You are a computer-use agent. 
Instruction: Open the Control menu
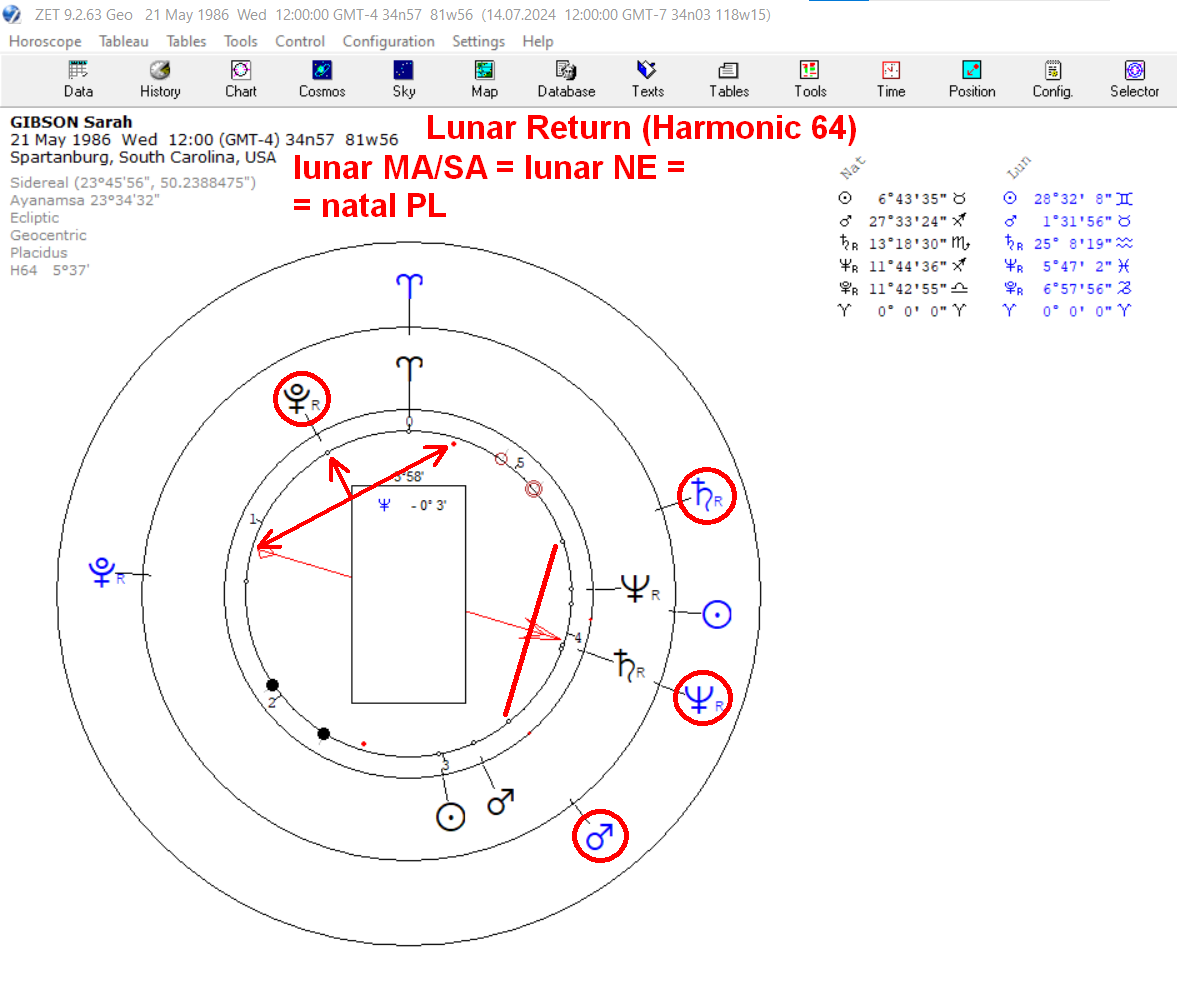[300, 41]
